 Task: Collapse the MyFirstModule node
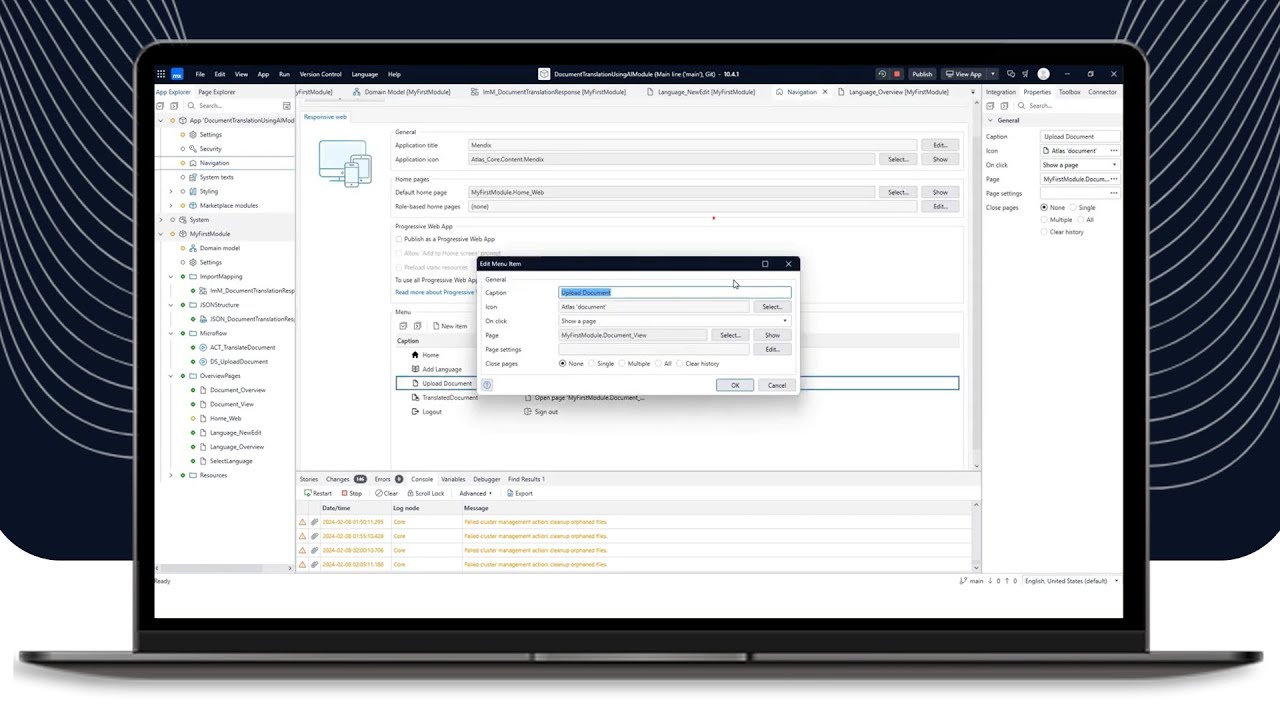point(160,234)
